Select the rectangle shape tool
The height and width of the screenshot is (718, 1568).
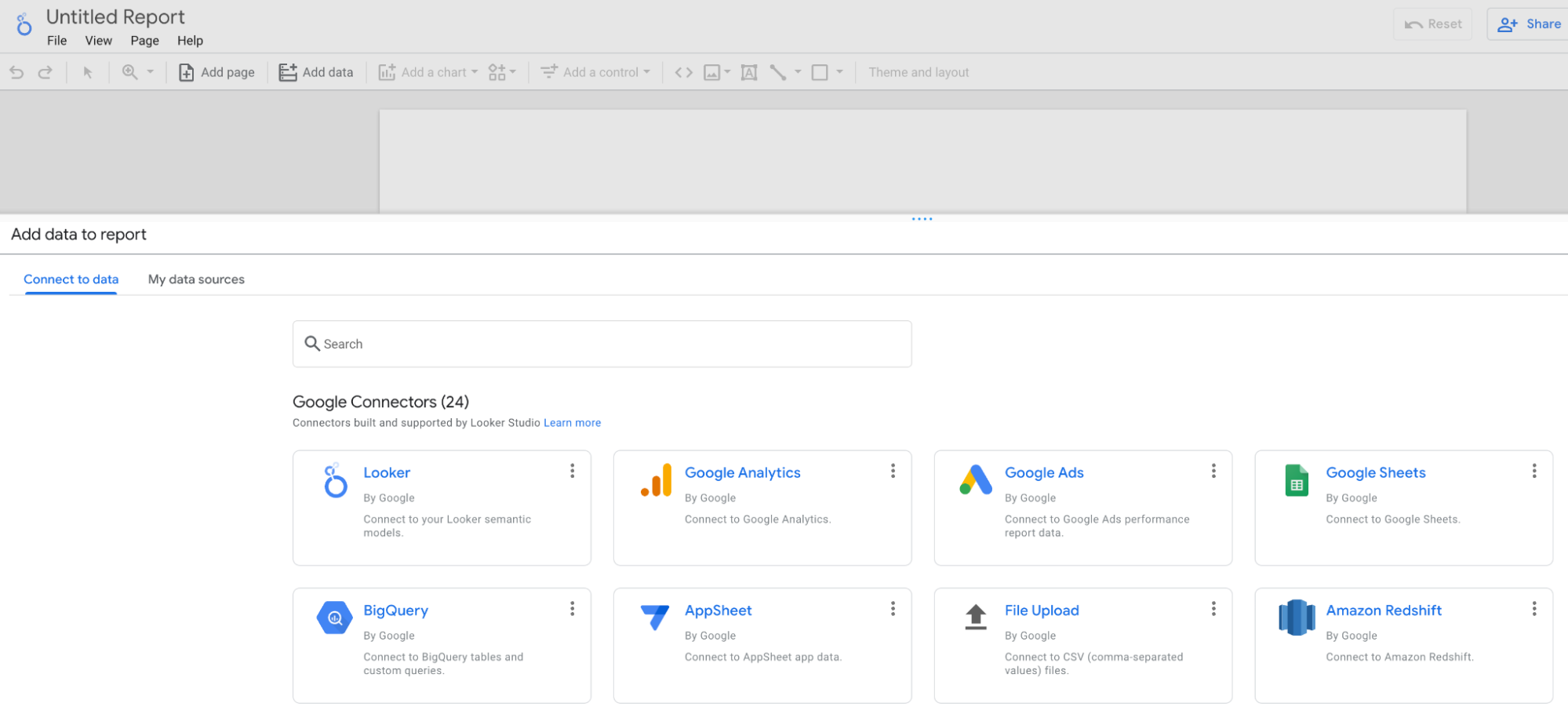tap(820, 72)
